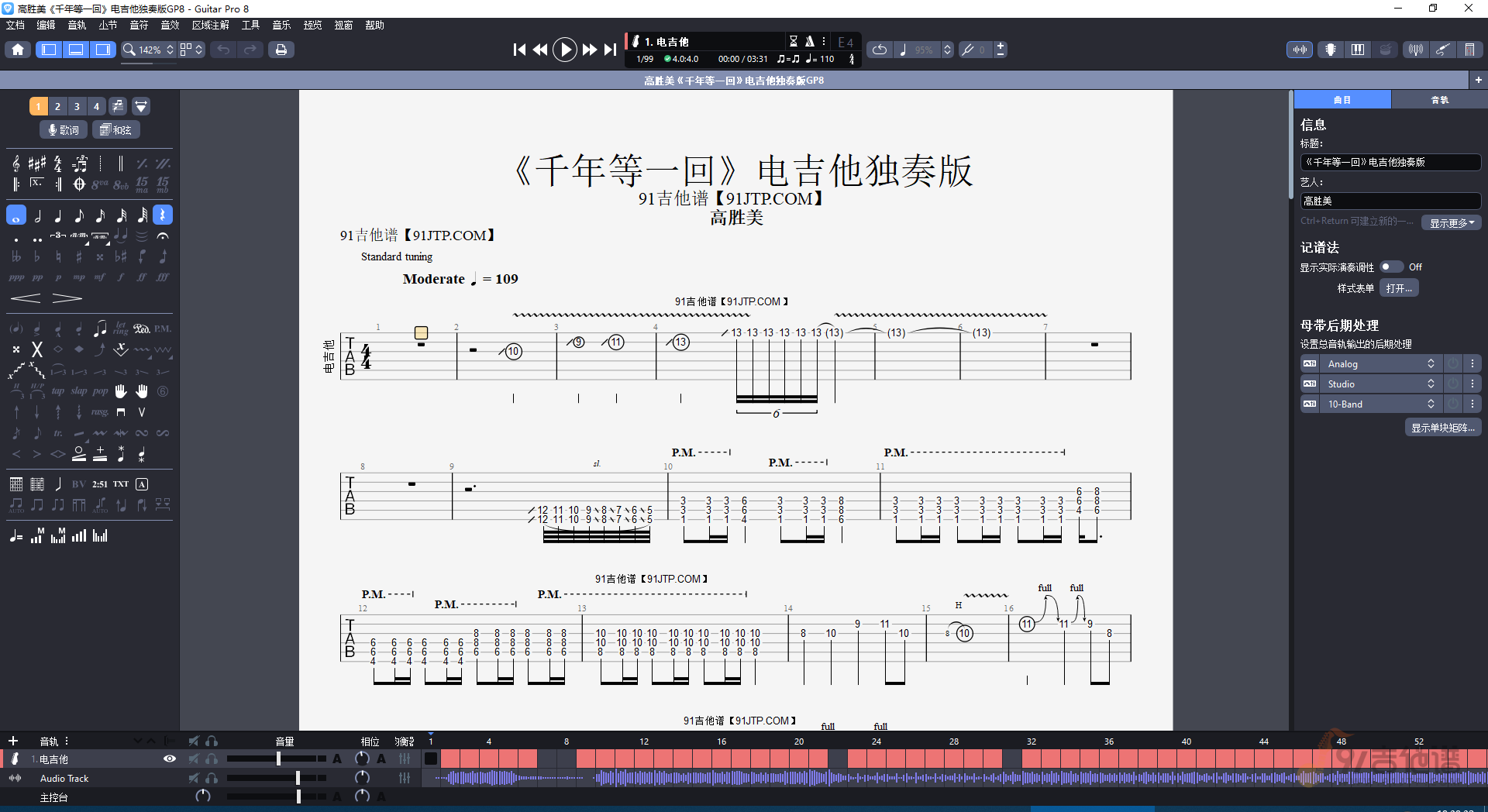The width and height of the screenshot is (1488, 812).
Task: Open the 142% zoom dropdown
Action: (148, 50)
